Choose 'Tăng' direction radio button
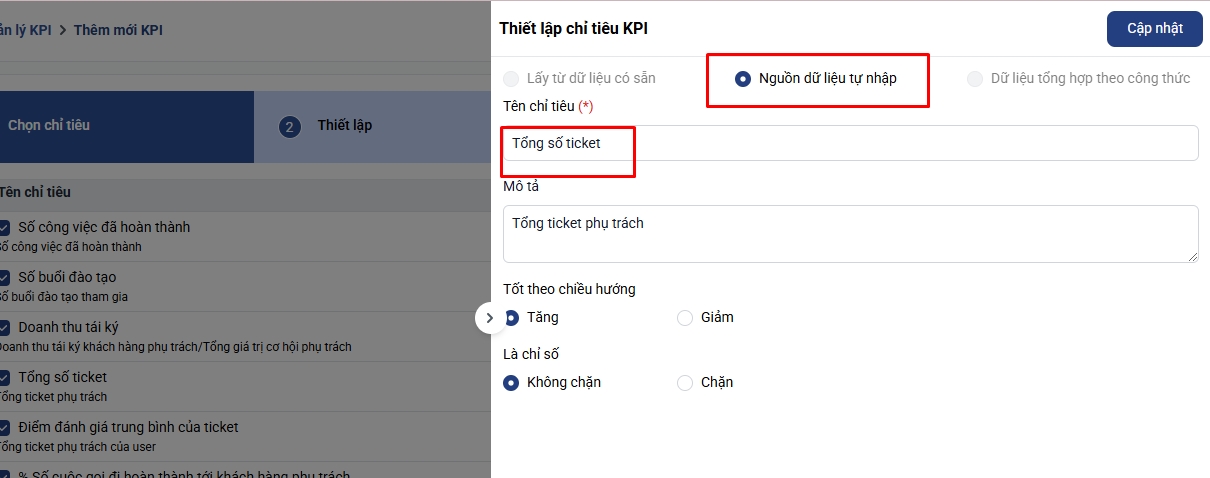Screen dimensions: 1210x478 512,318
